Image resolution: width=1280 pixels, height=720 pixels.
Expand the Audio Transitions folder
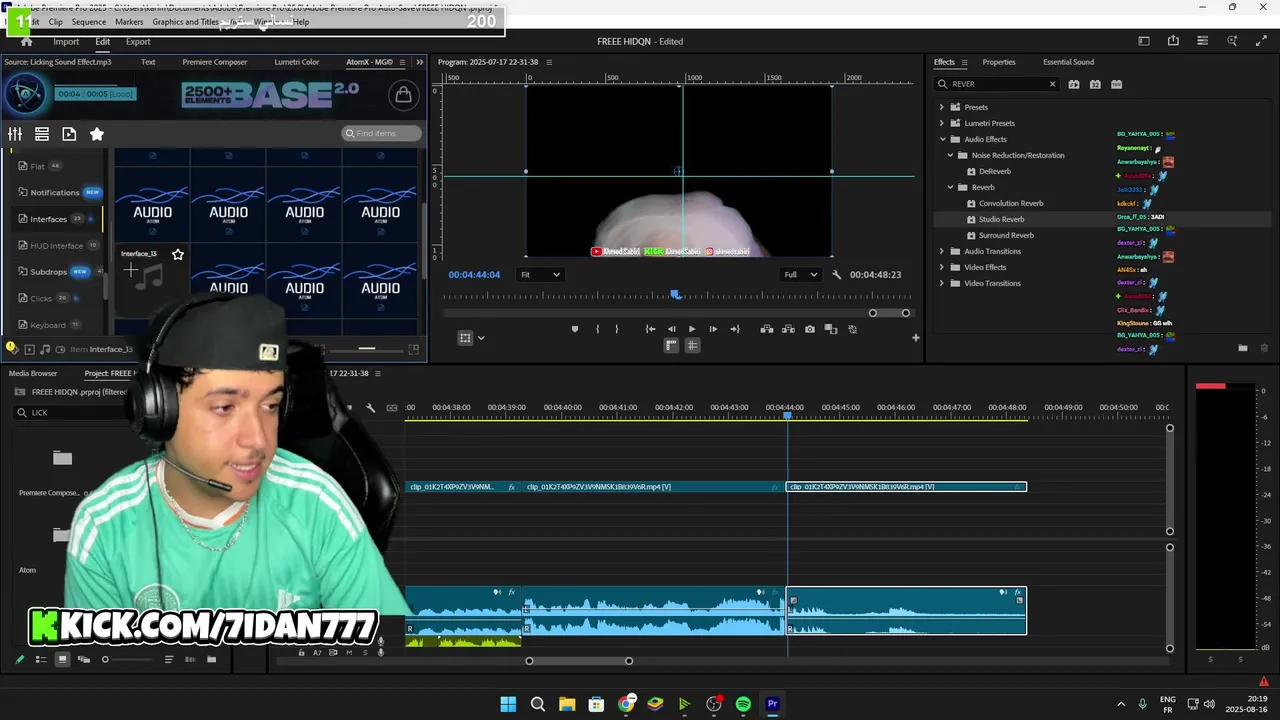[x=941, y=251]
